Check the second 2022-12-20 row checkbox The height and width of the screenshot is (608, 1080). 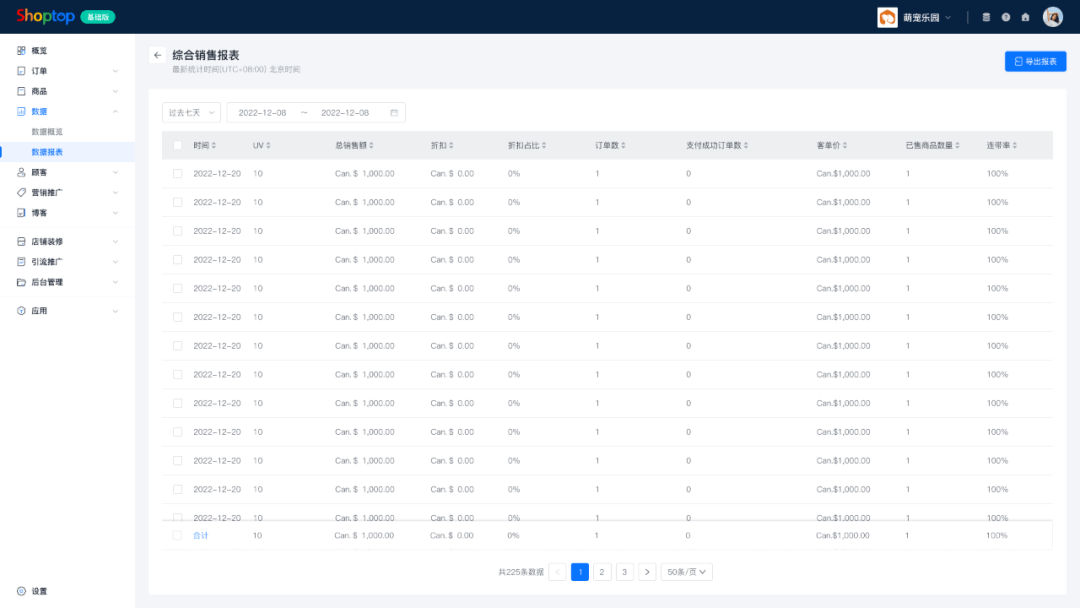click(x=178, y=202)
